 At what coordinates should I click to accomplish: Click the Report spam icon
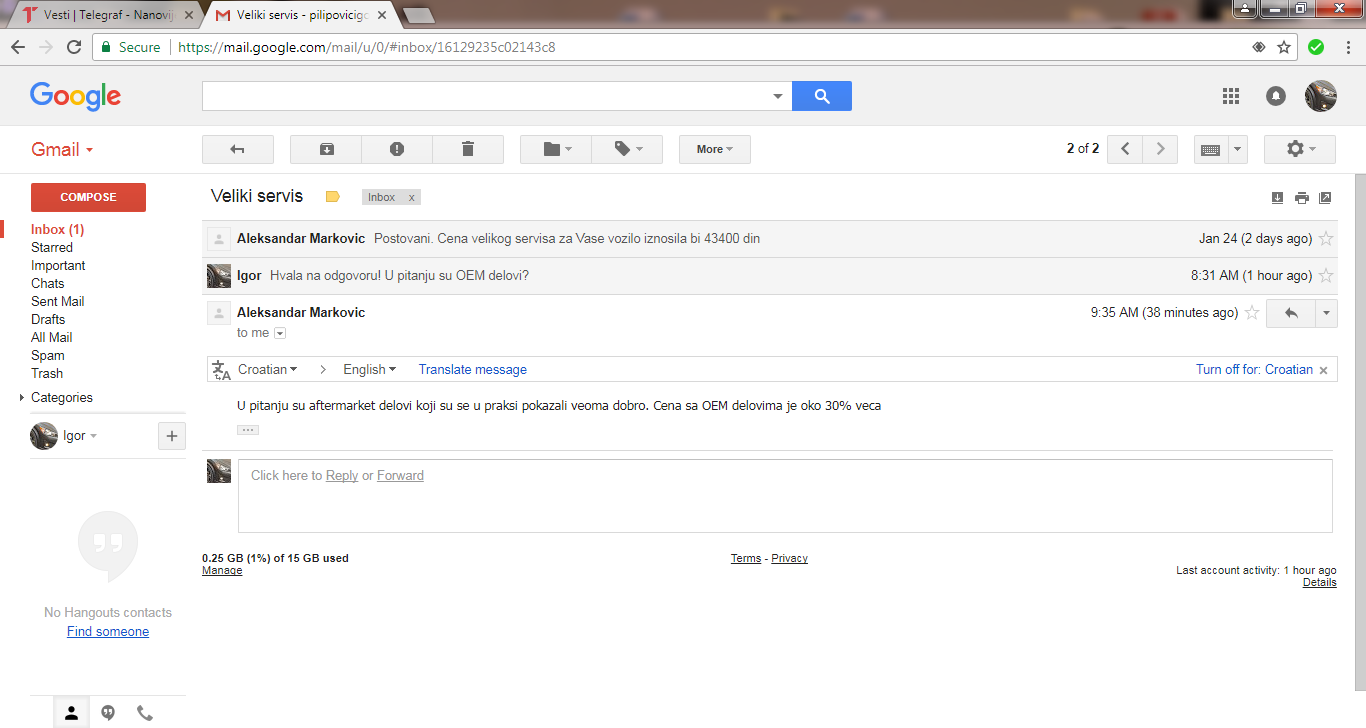[x=397, y=149]
